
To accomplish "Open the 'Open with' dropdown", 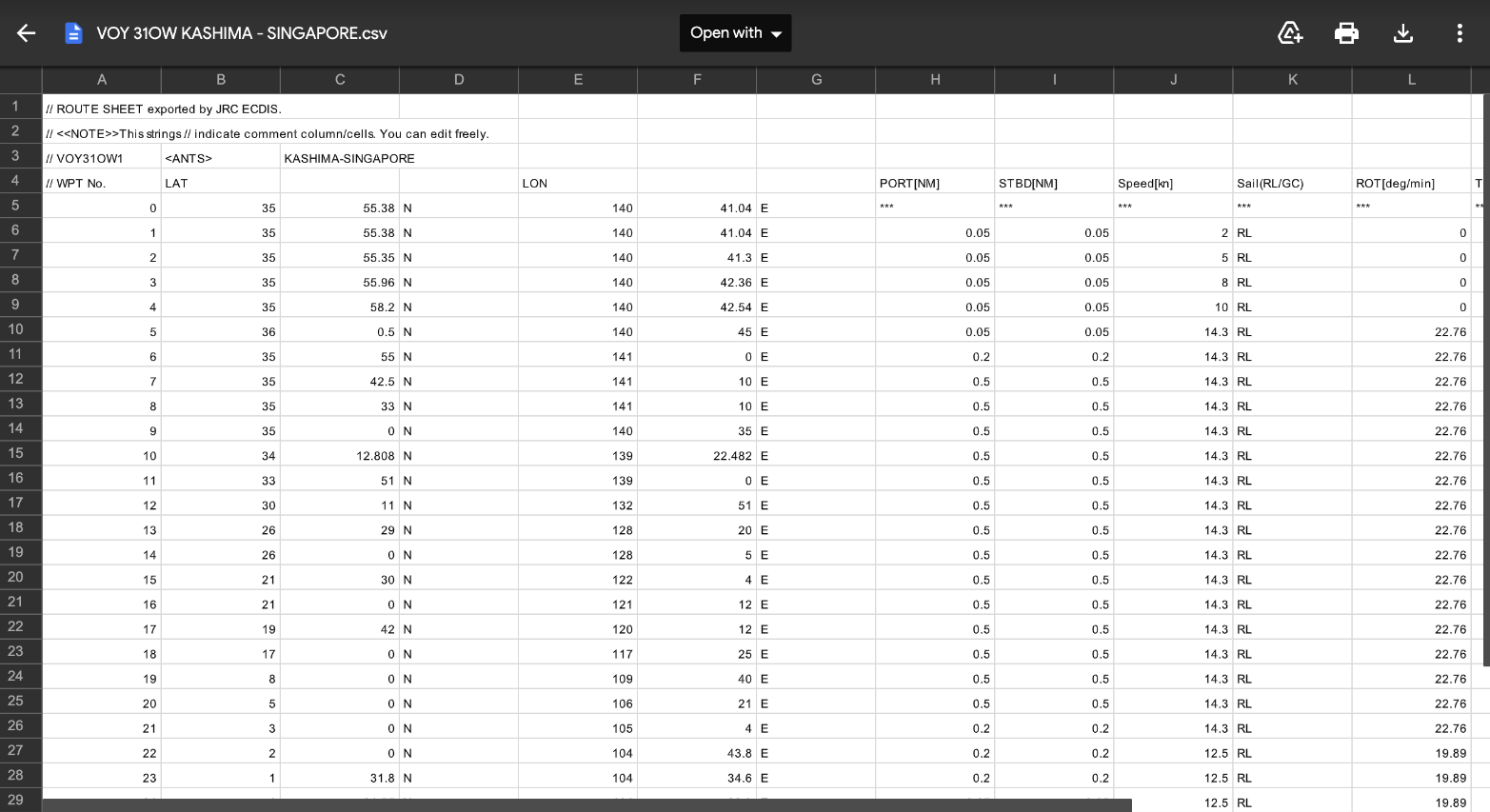I will click(x=735, y=33).
